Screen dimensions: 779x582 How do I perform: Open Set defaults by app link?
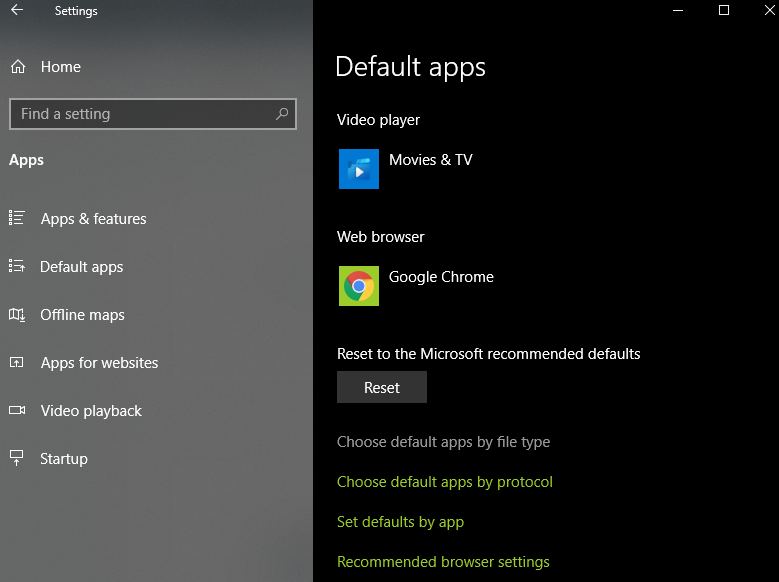pos(400,522)
